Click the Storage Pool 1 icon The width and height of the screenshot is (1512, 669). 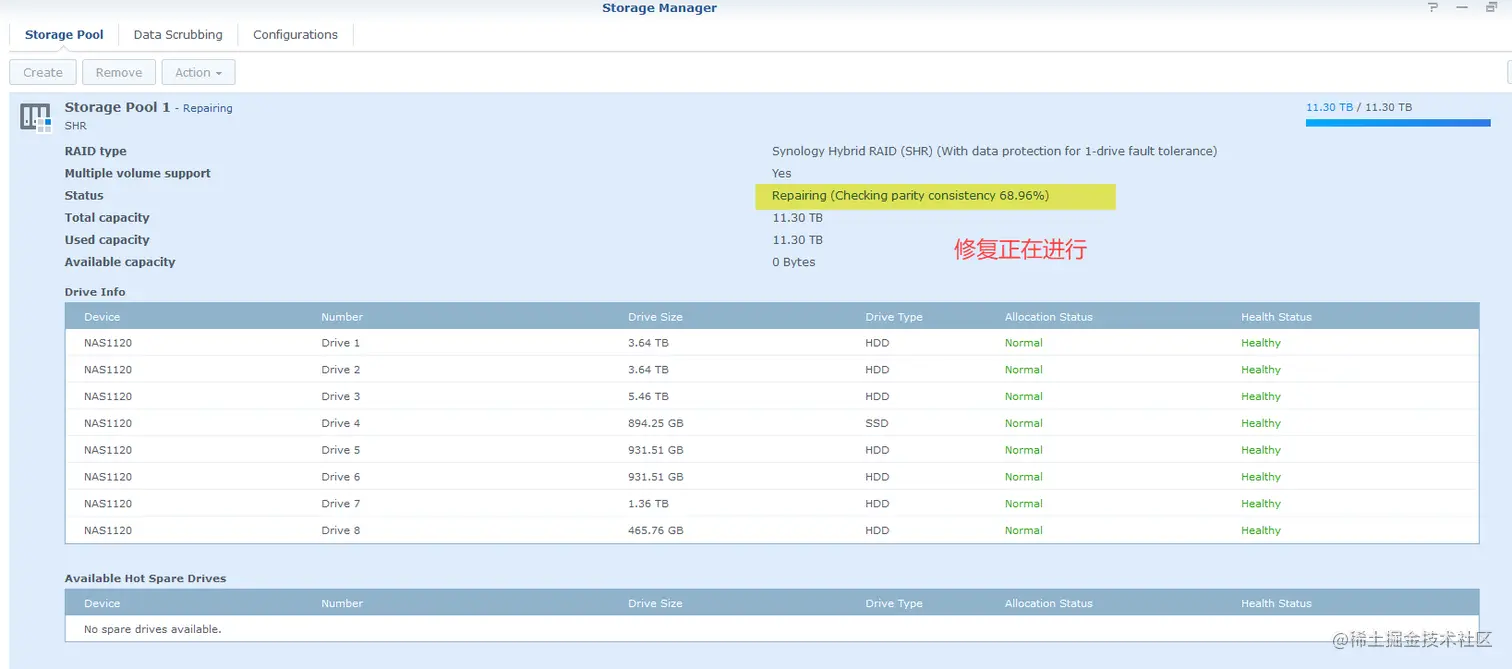point(36,117)
